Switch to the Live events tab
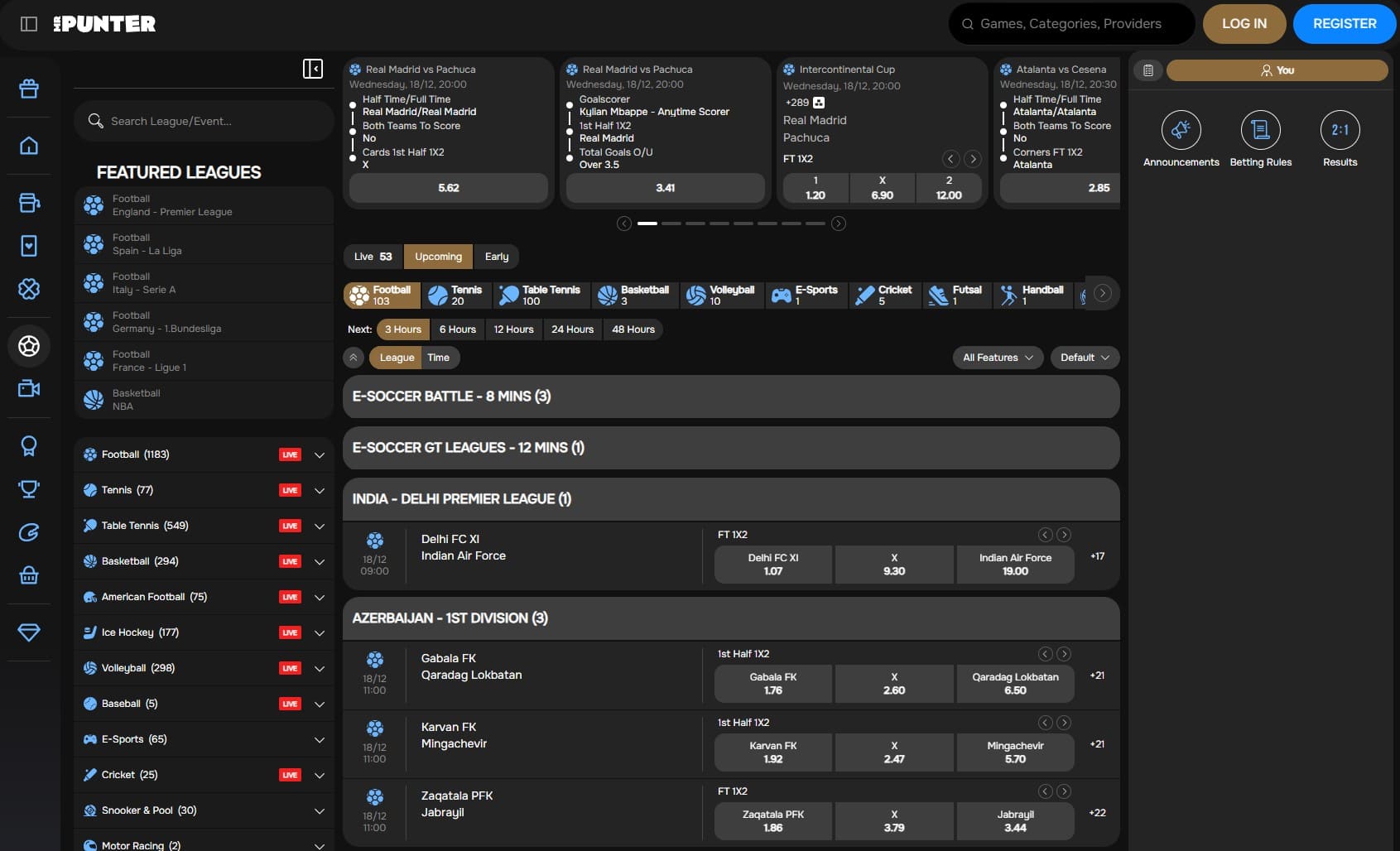This screenshot has height=851, width=1400. pyautogui.click(x=373, y=257)
